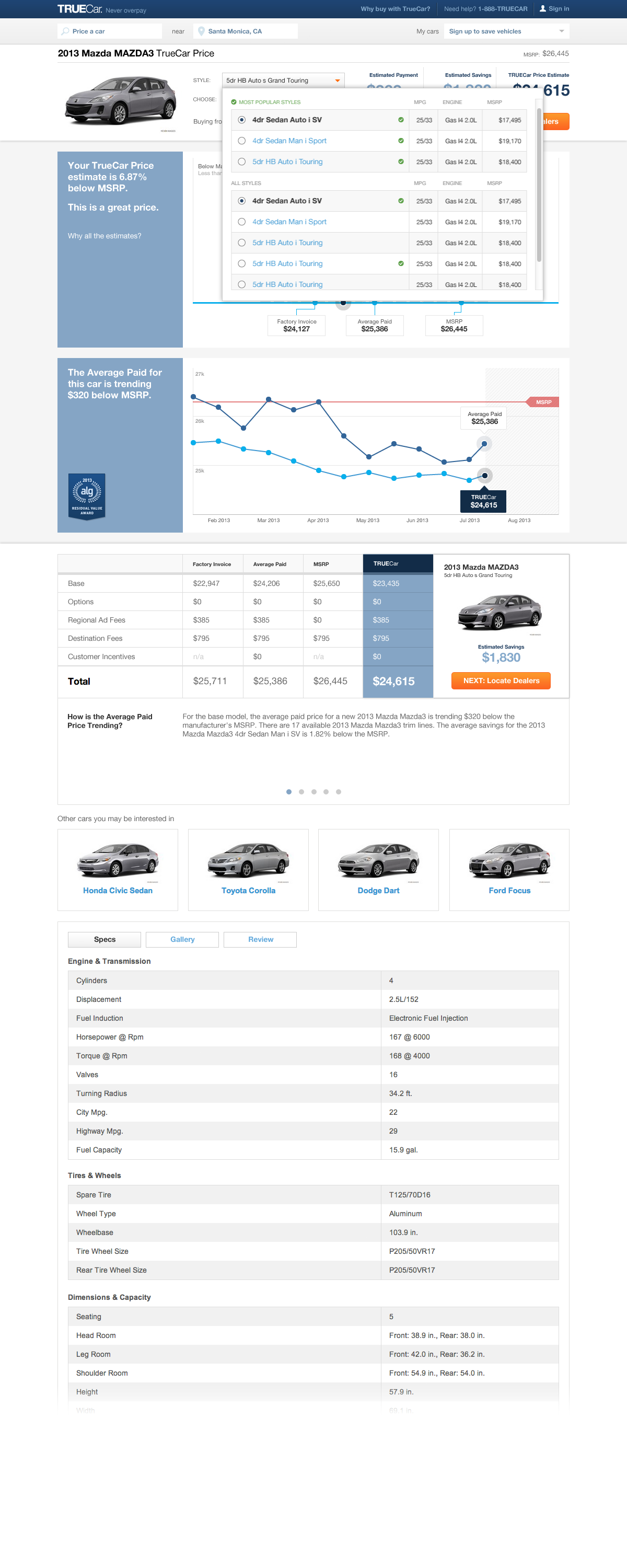Viewport: 627px width, 1568px height.
Task: Select the Most Popular 4dr Sedan Auto i SV radio button
Action: pos(242,120)
